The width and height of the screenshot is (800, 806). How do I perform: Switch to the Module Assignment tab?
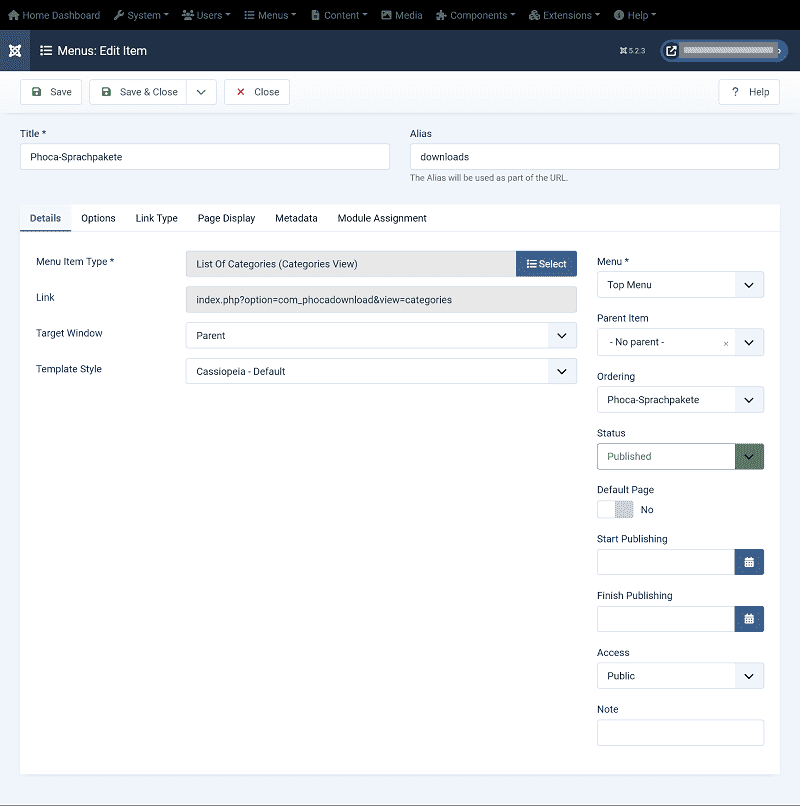pyautogui.click(x=382, y=218)
